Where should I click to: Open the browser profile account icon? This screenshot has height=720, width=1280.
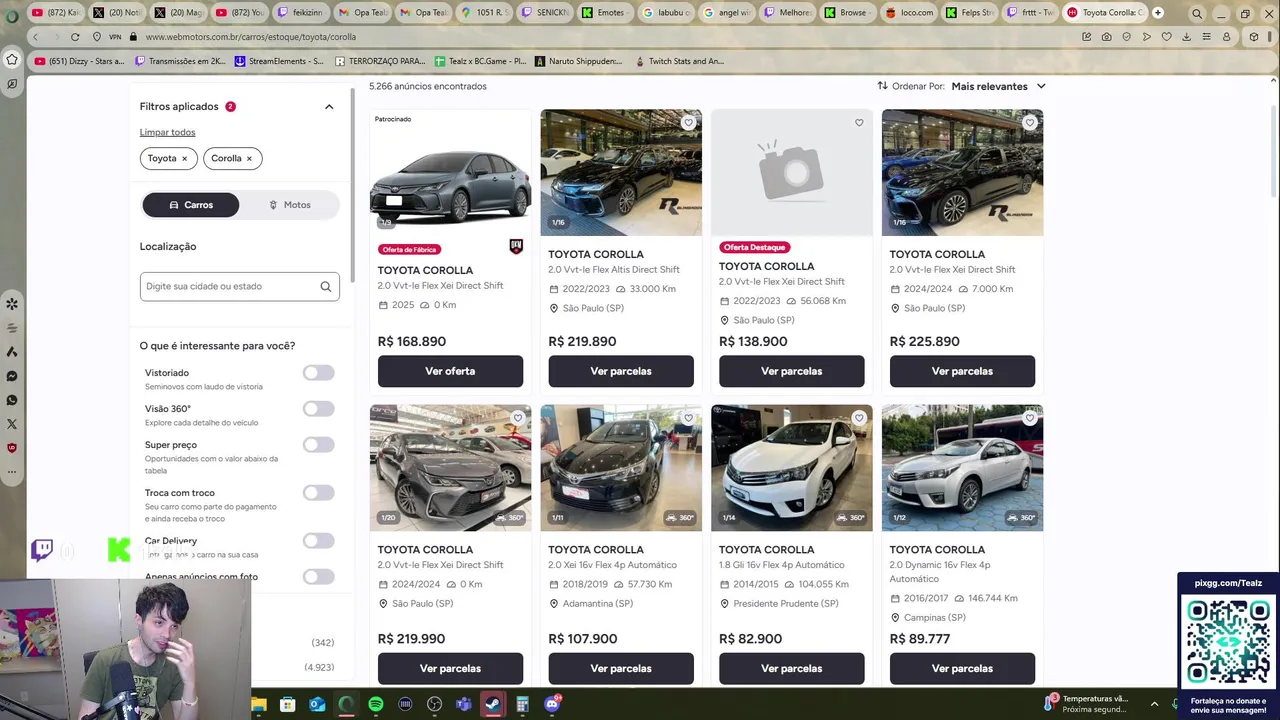(1226, 37)
